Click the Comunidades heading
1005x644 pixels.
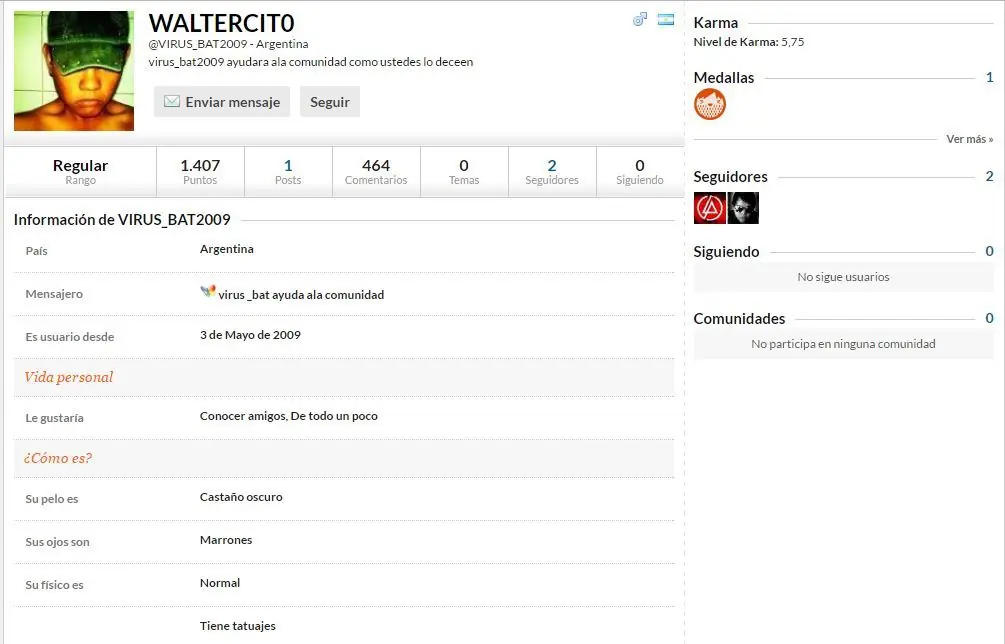point(739,318)
